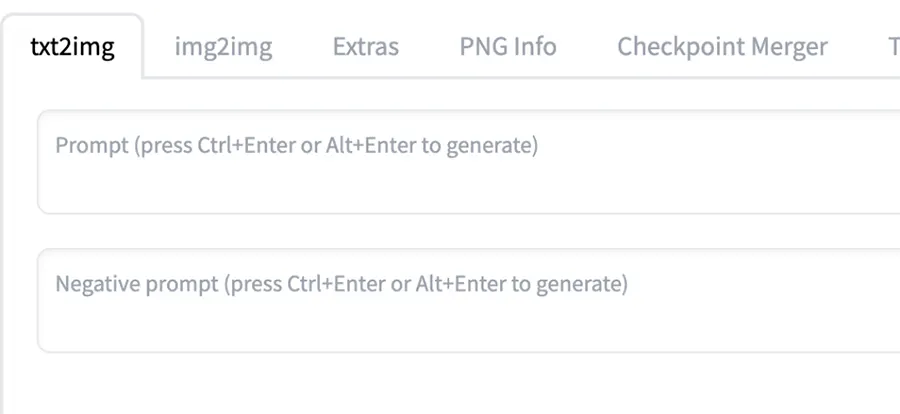Click the active txt2img tab
The width and height of the screenshot is (900, 414).
[x=72, y=47]
